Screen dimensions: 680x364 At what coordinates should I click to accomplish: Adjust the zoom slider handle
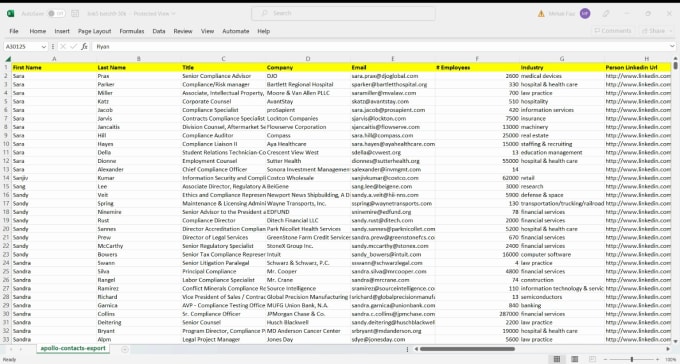point(631,359)
